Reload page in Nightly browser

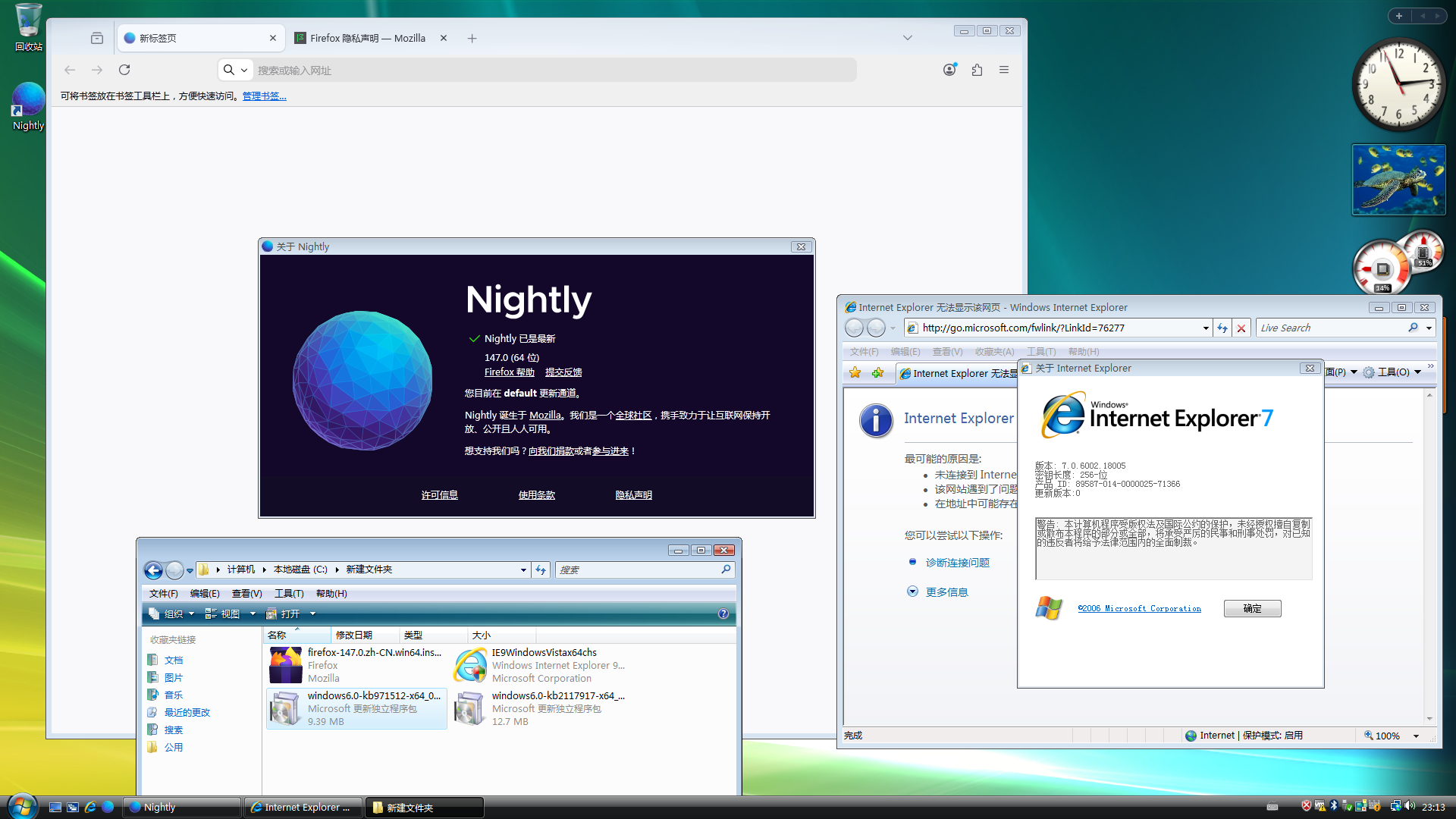click(124, 70)
